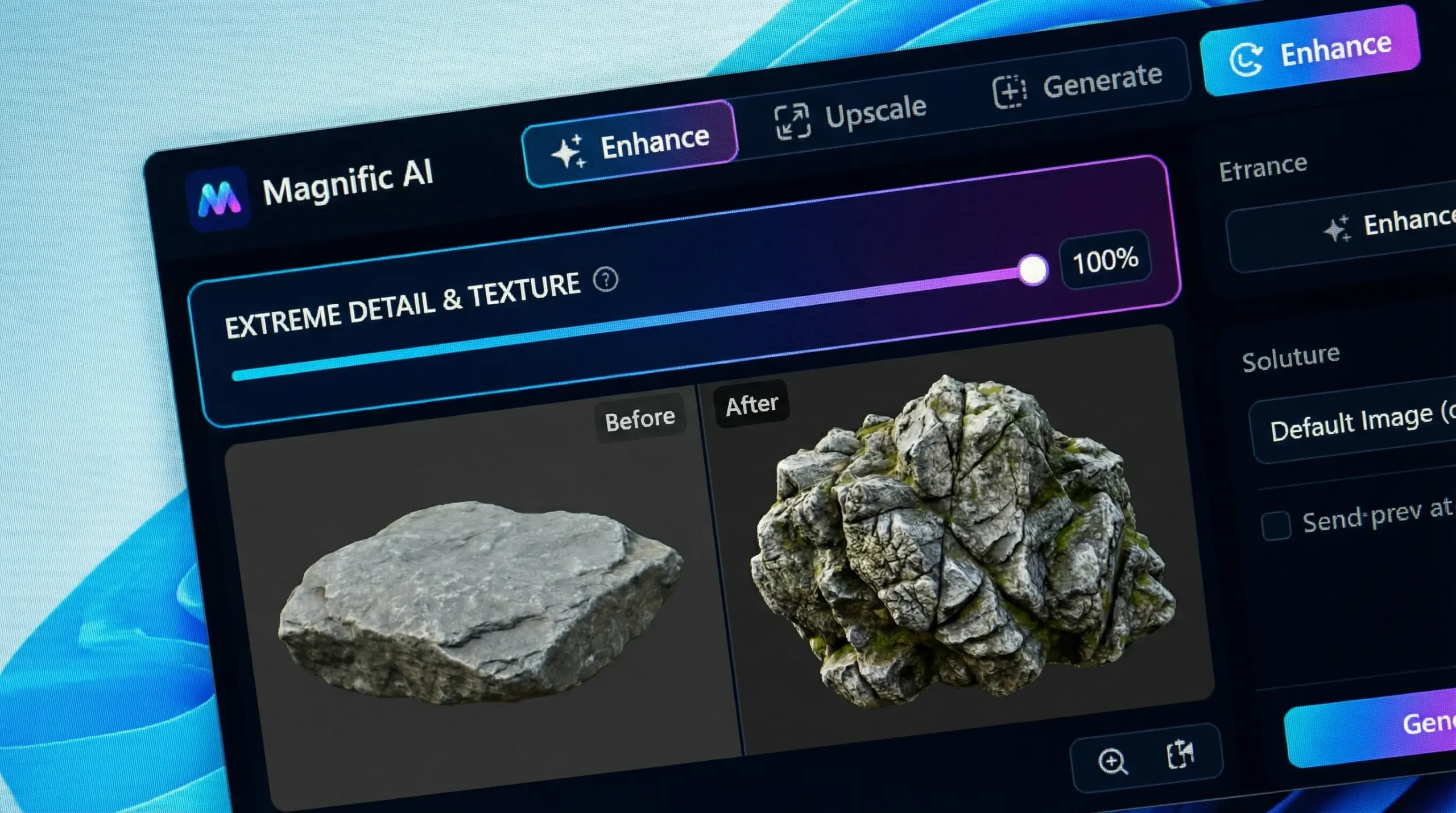This screenshot has height=813, width=1456.
Task: Click the before/after divider line
Action: (x=719, y=571)
